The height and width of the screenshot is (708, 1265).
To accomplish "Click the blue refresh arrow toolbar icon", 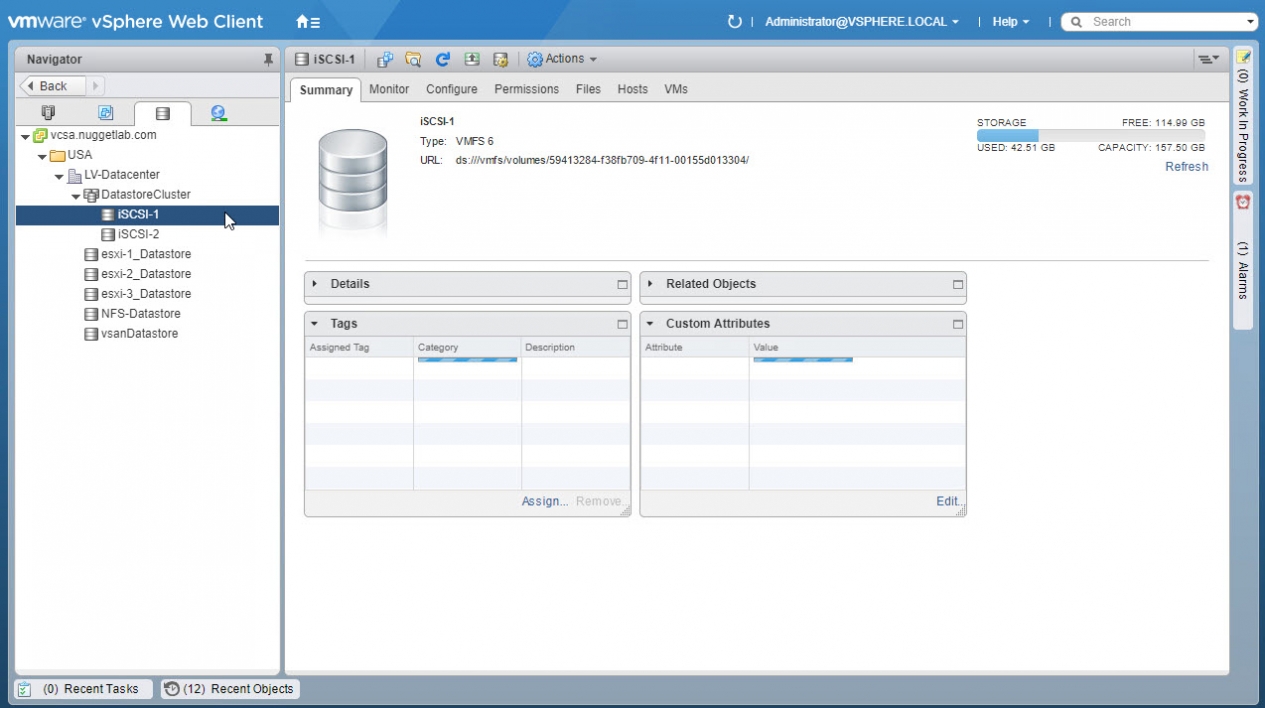I will 442,60.
